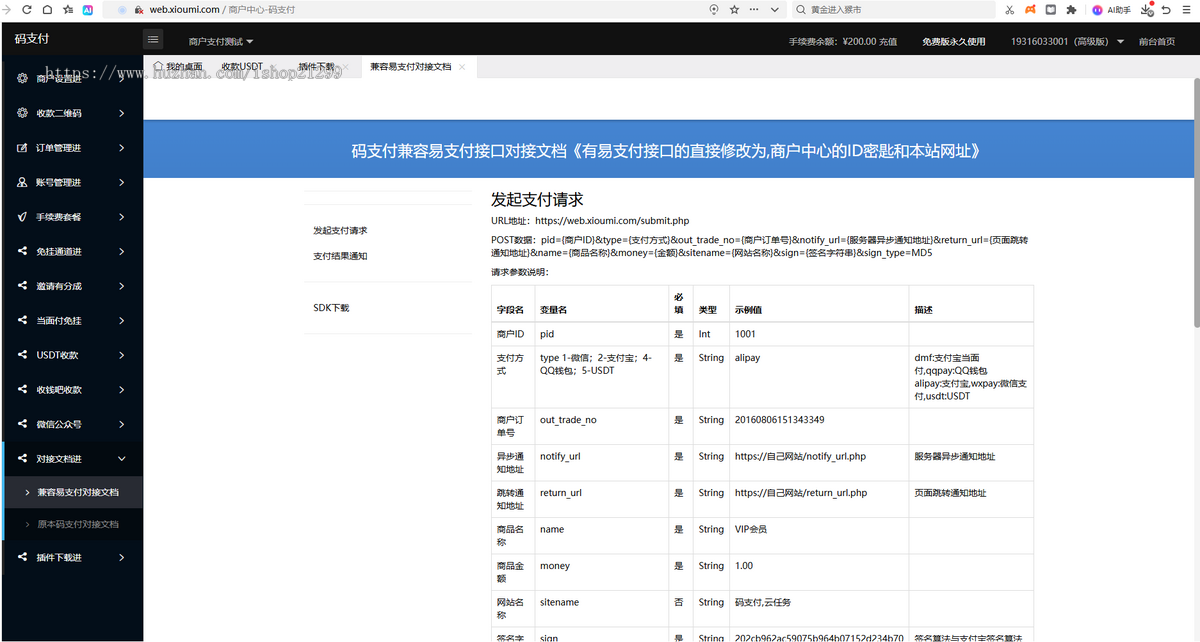Screen dimensions: 1200x642
Task: Switch to the 我的桌面 tab
Action: click(x=176, y=66)
